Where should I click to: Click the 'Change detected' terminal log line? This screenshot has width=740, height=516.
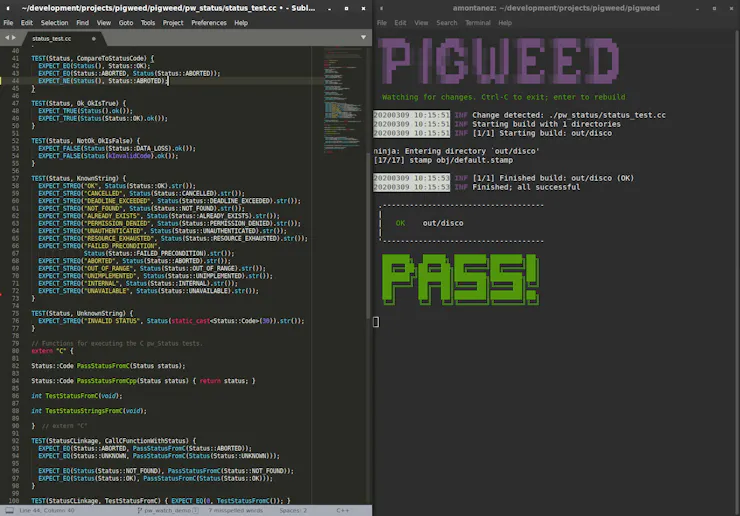520,115
